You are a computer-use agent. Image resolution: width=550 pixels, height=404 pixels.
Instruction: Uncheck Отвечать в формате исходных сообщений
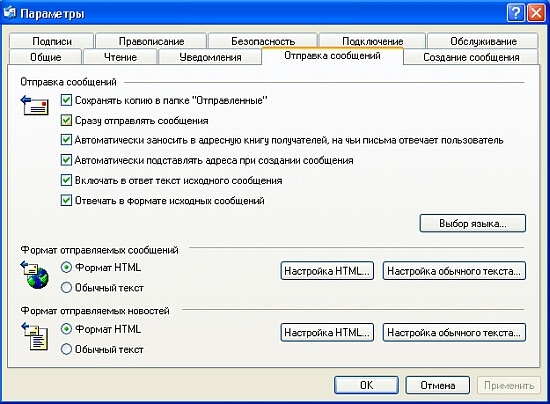click(66, 200)
